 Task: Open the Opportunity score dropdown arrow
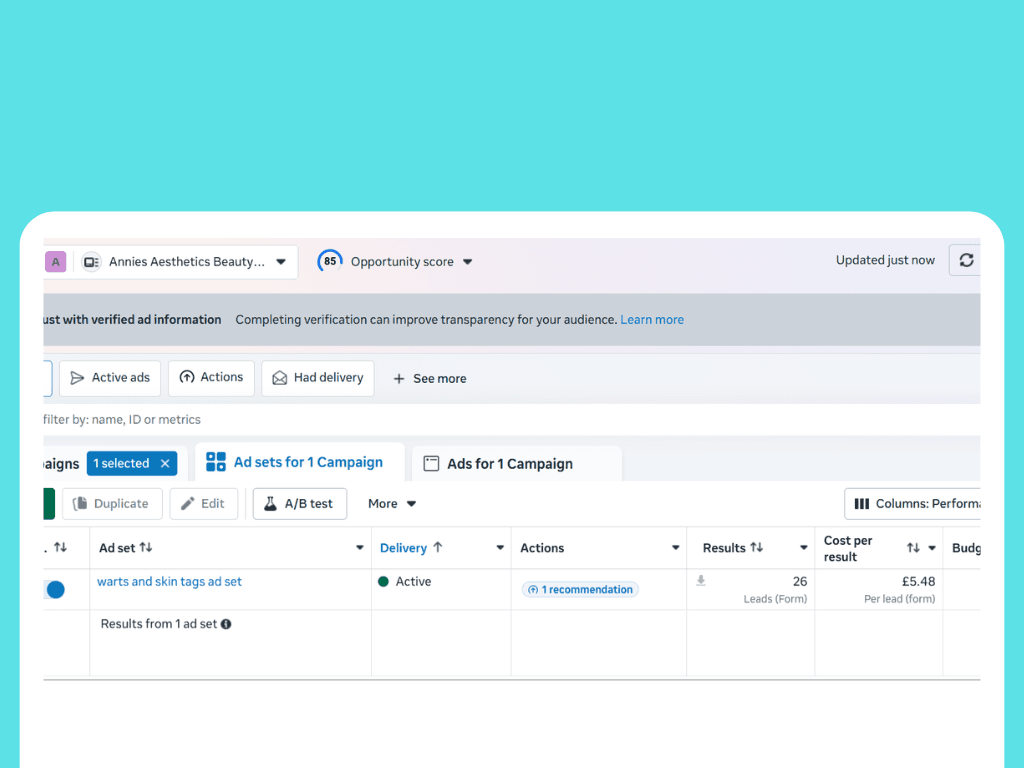(x=468, y=262)
